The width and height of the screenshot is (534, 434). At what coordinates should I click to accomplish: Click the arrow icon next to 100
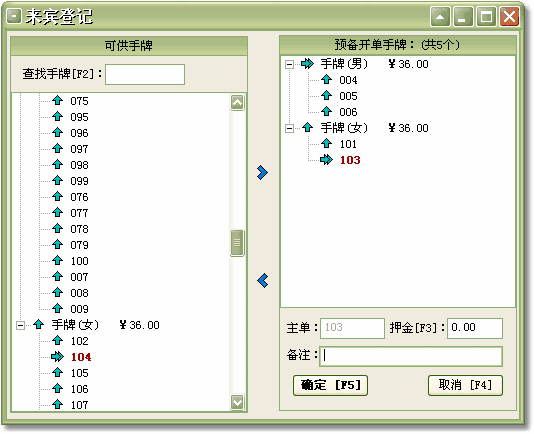tap(58, 261)
